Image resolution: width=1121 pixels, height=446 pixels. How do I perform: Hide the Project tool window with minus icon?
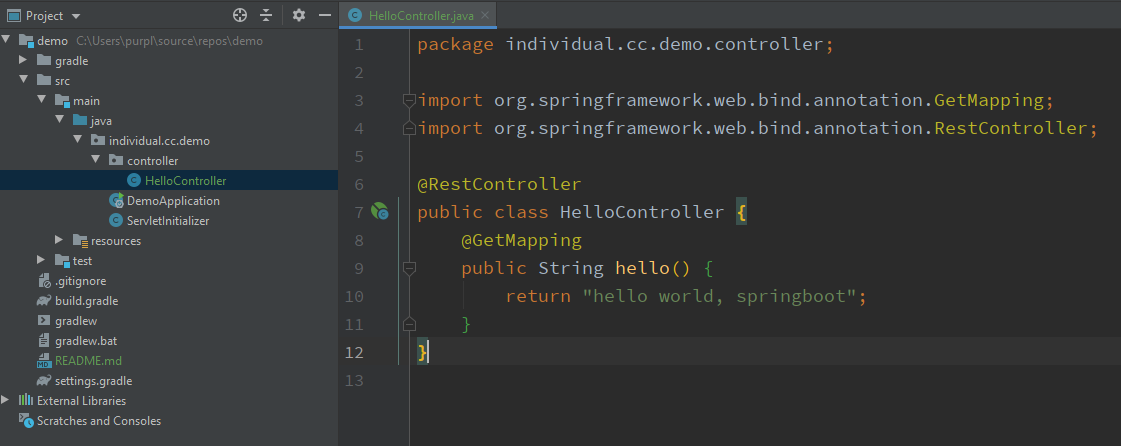click(324, 16)
